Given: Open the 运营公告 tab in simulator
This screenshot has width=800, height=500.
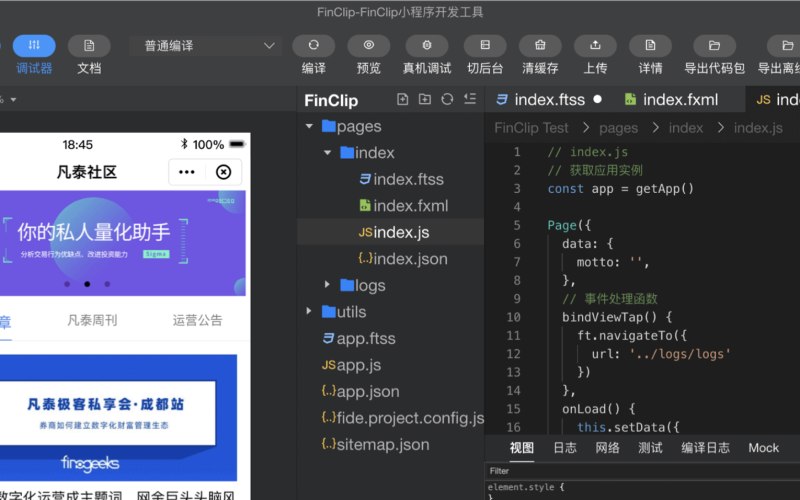Looking at the screenshot, I should [197, 320].
